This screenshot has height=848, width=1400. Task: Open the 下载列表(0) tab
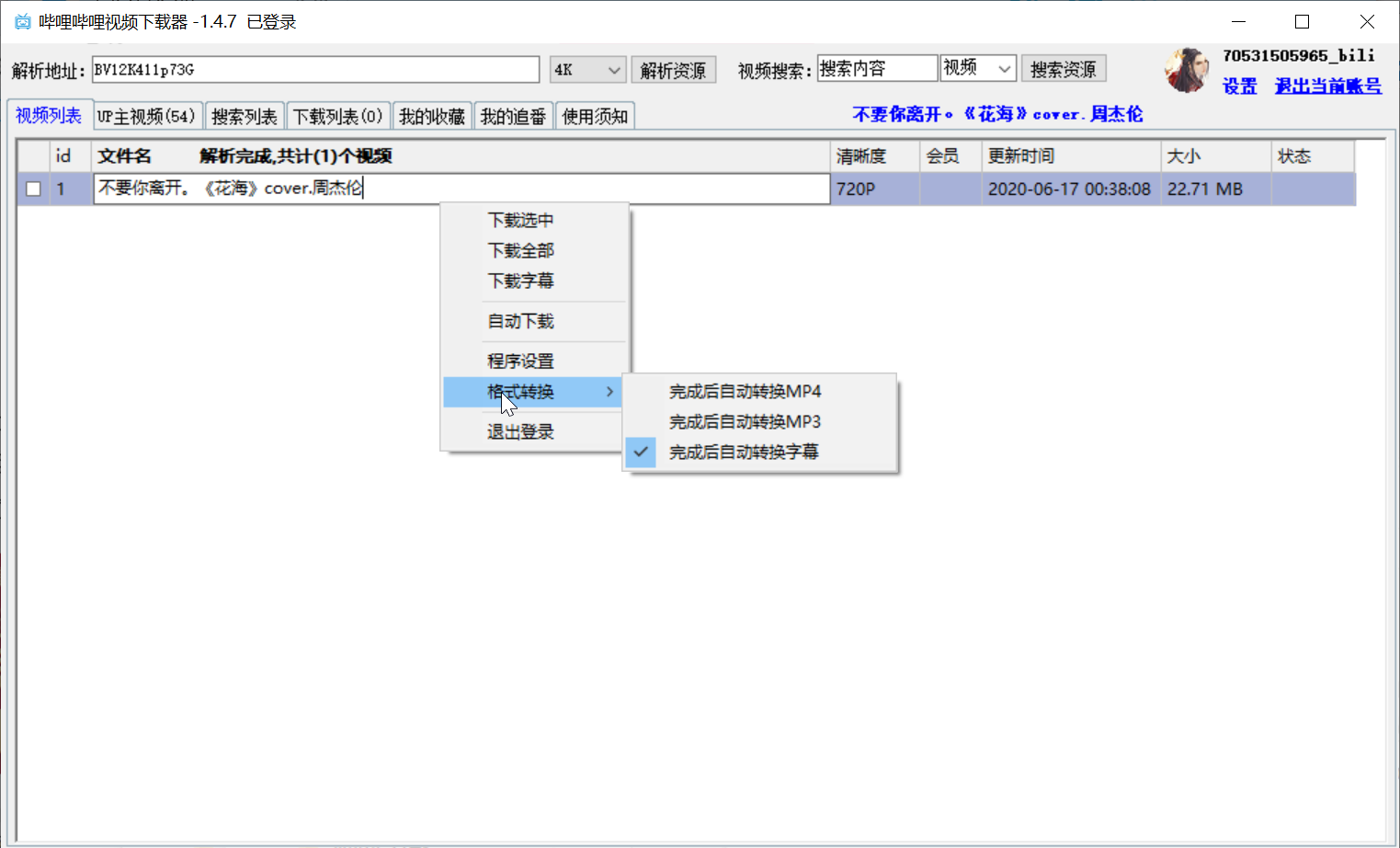coord(338,117)
